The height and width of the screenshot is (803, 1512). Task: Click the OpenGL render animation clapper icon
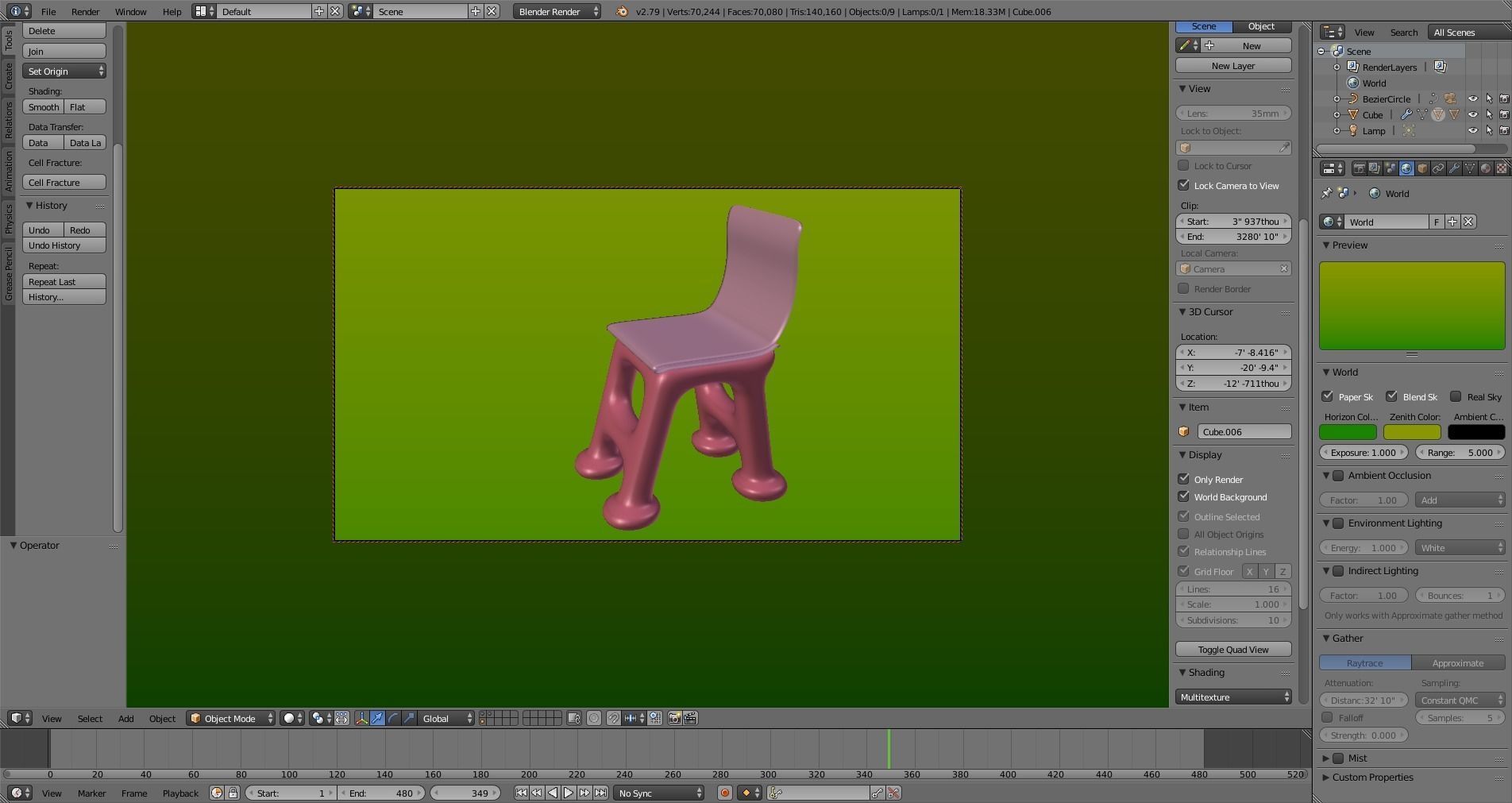point(690,718)
